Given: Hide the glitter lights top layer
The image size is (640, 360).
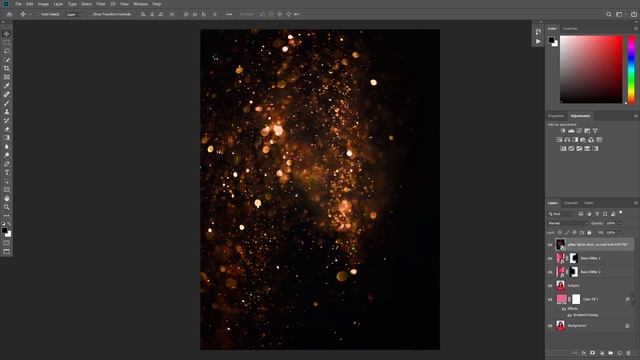Looking at the screenshot, I should coord(550,245).
